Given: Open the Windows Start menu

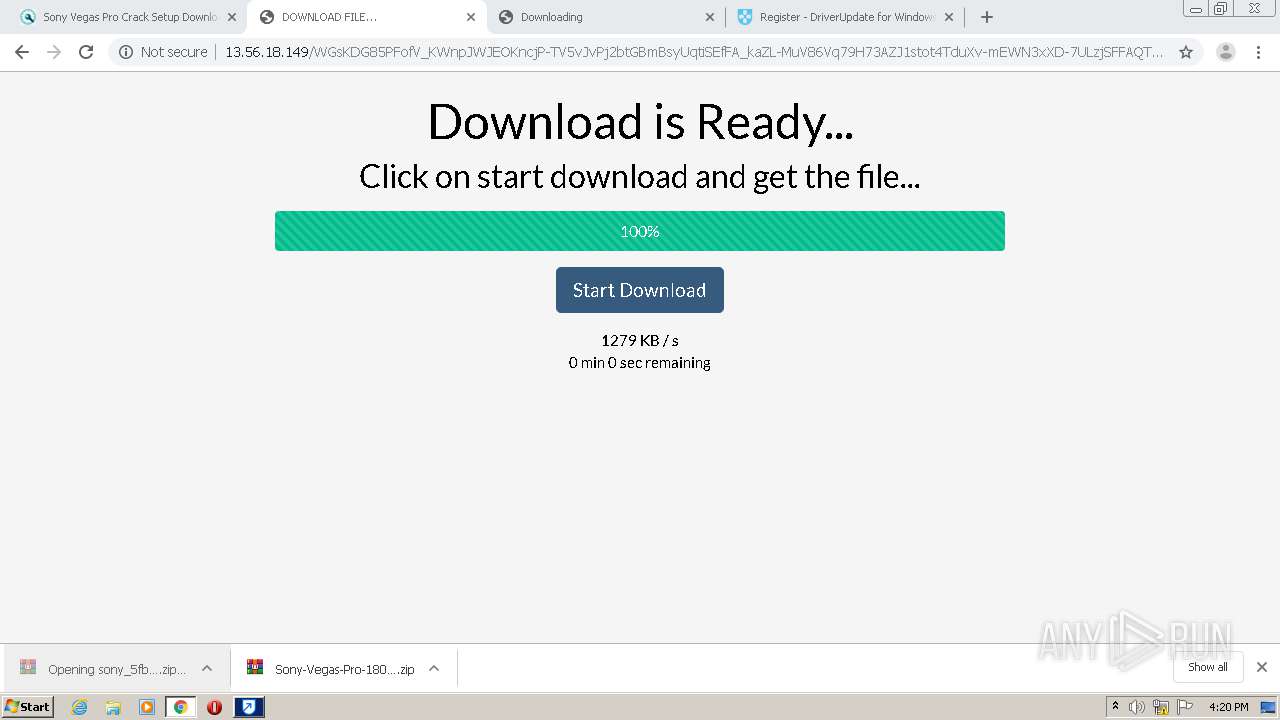Looking at the screenshot, I should 27,707.
